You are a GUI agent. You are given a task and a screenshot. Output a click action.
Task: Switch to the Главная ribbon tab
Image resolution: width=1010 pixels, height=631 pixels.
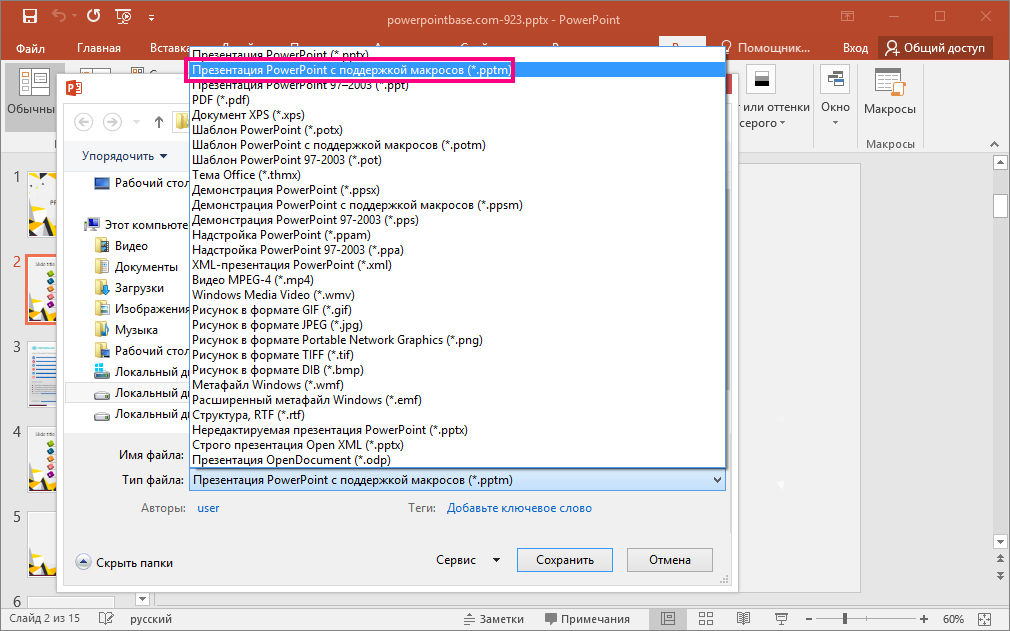pos(99,48)
